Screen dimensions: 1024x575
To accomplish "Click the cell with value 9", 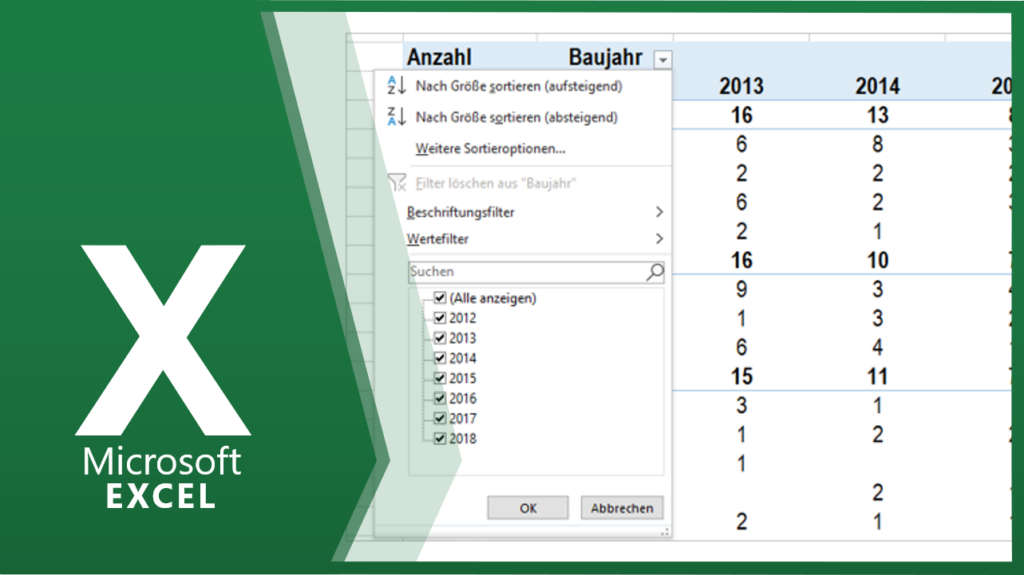I will [x=741, y=289].
